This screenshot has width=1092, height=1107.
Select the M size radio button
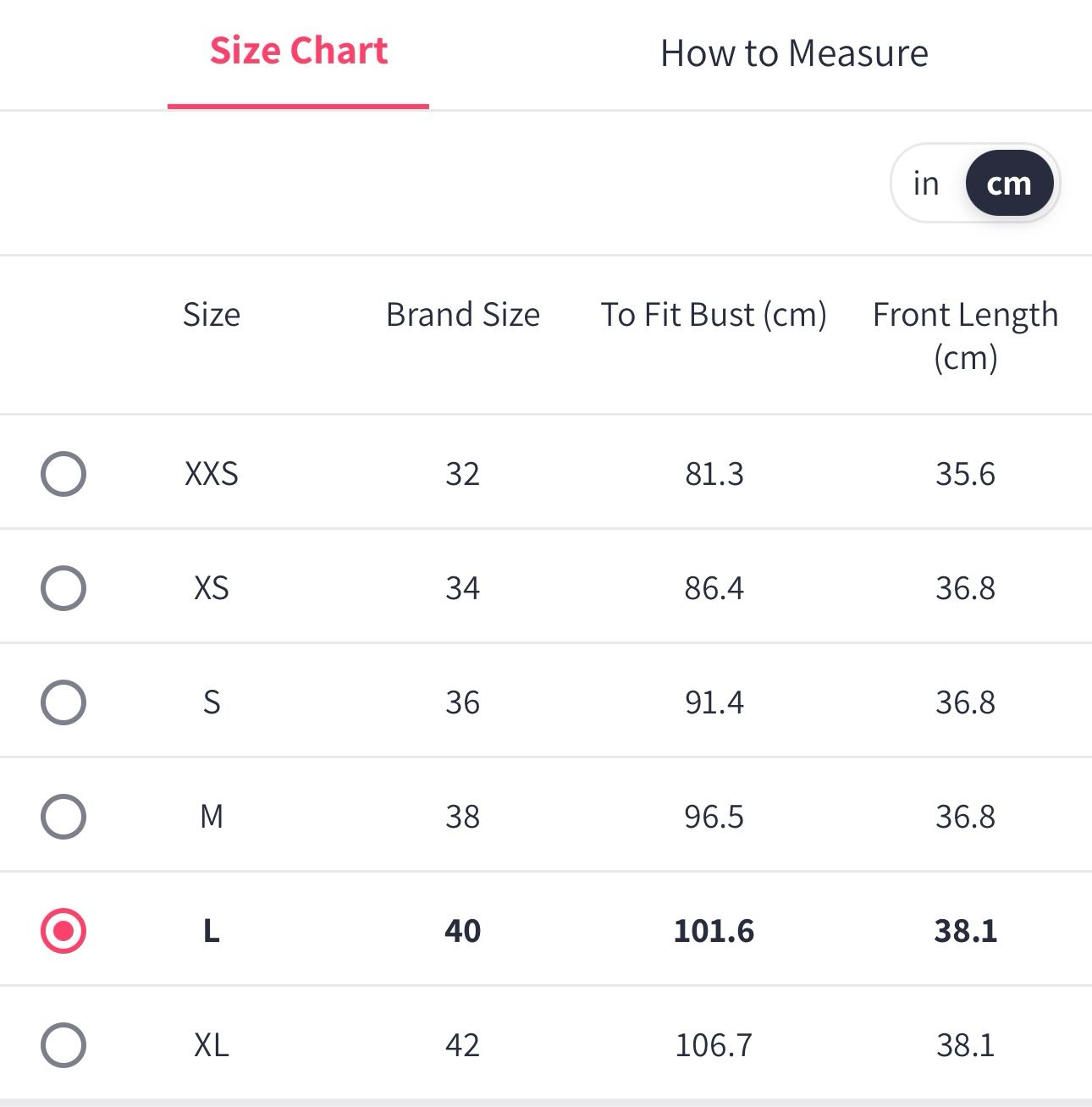63,816
